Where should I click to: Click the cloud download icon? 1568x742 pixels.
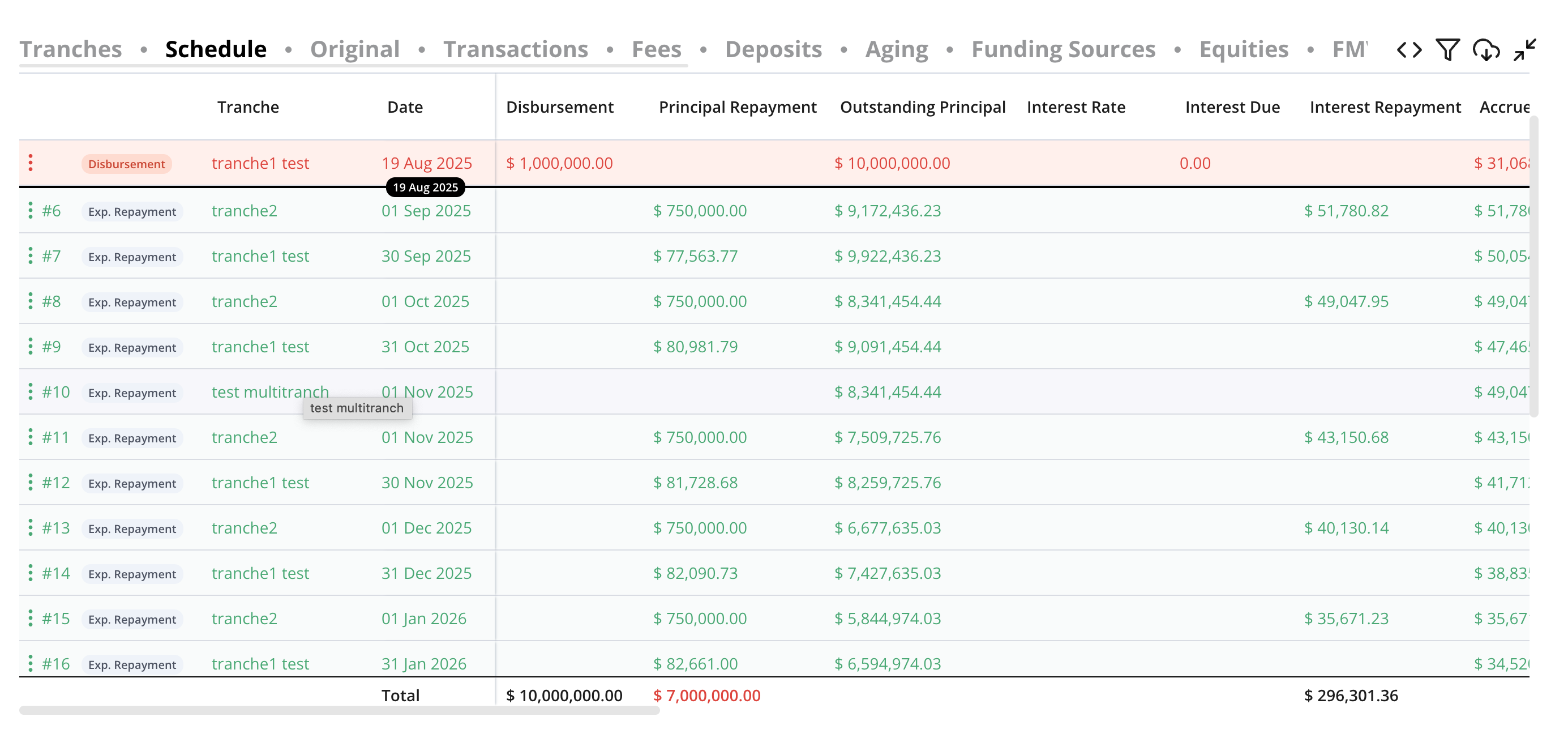1486,49
